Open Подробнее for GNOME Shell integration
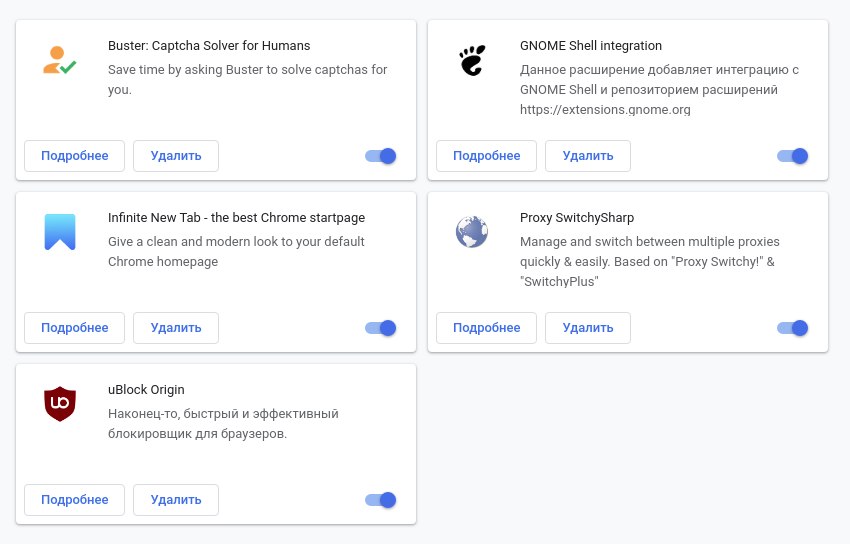 (487, 156)
